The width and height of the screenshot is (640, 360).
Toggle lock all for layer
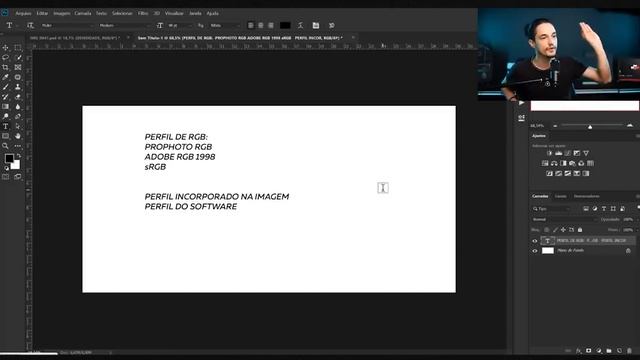coord(580,230)
